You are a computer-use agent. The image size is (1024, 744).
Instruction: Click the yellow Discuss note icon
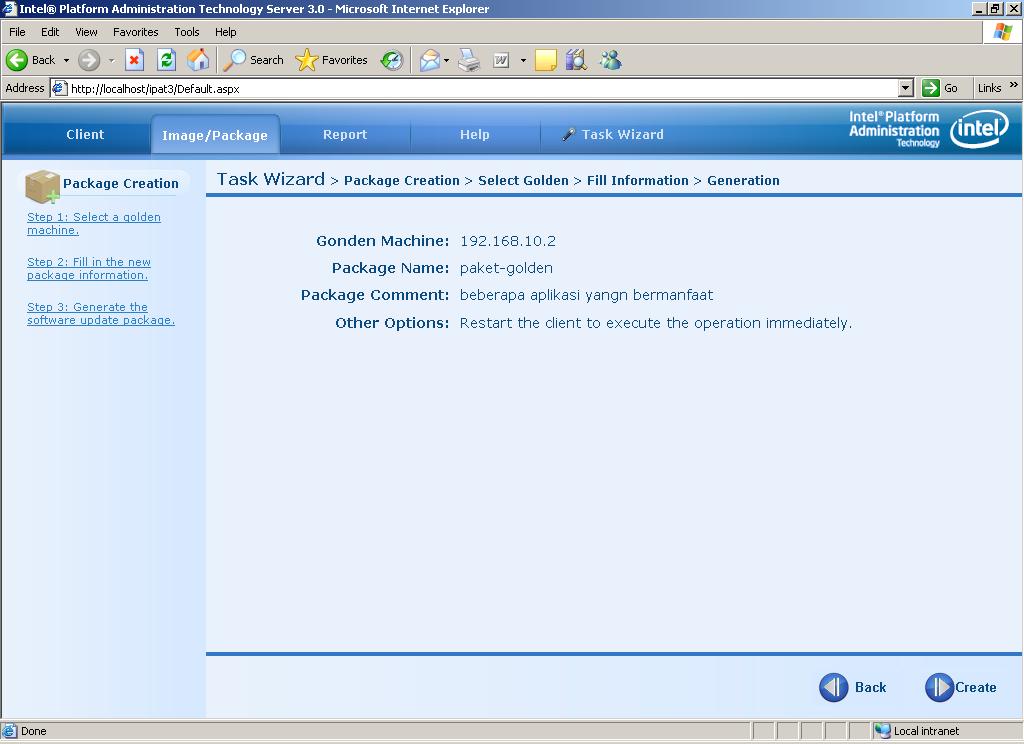click(545, 60)
